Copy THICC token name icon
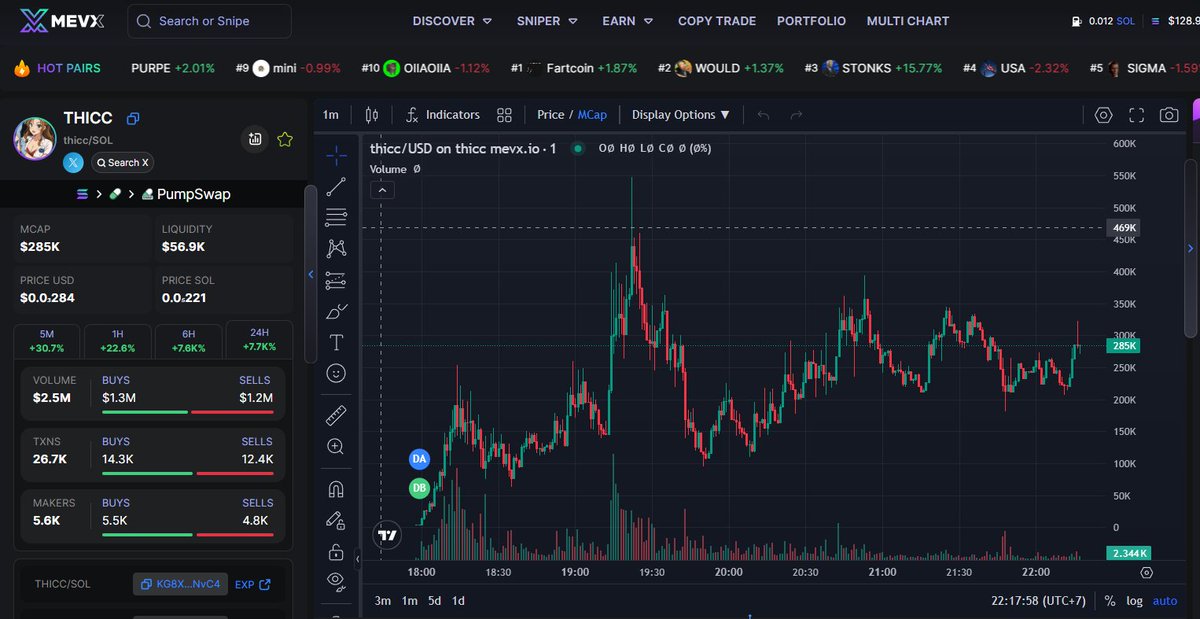Image resolution: width=1200 pixels, height=619 pixels. [133, 119]
